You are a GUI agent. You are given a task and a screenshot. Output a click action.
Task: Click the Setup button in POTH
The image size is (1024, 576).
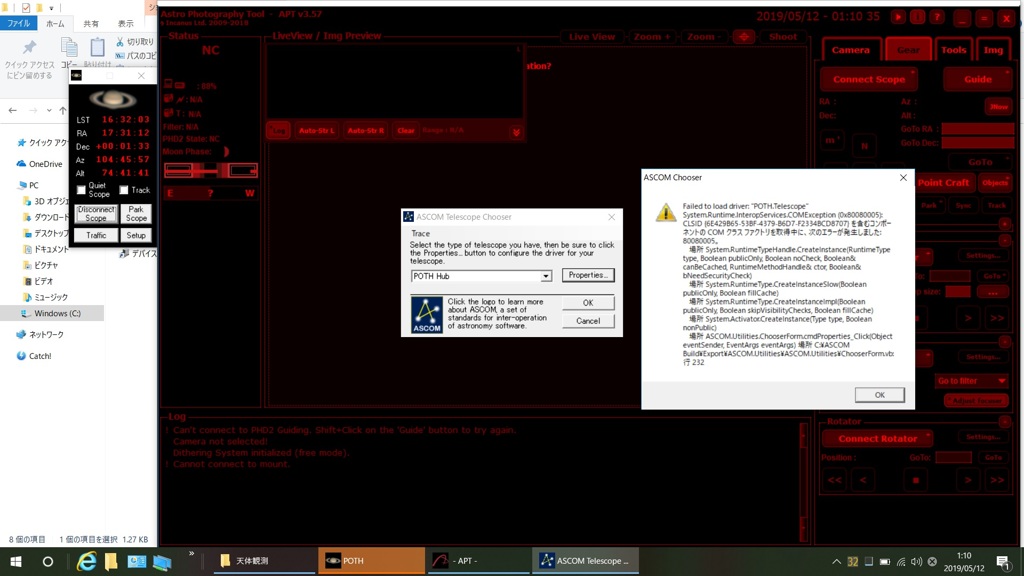coord(136,235)
